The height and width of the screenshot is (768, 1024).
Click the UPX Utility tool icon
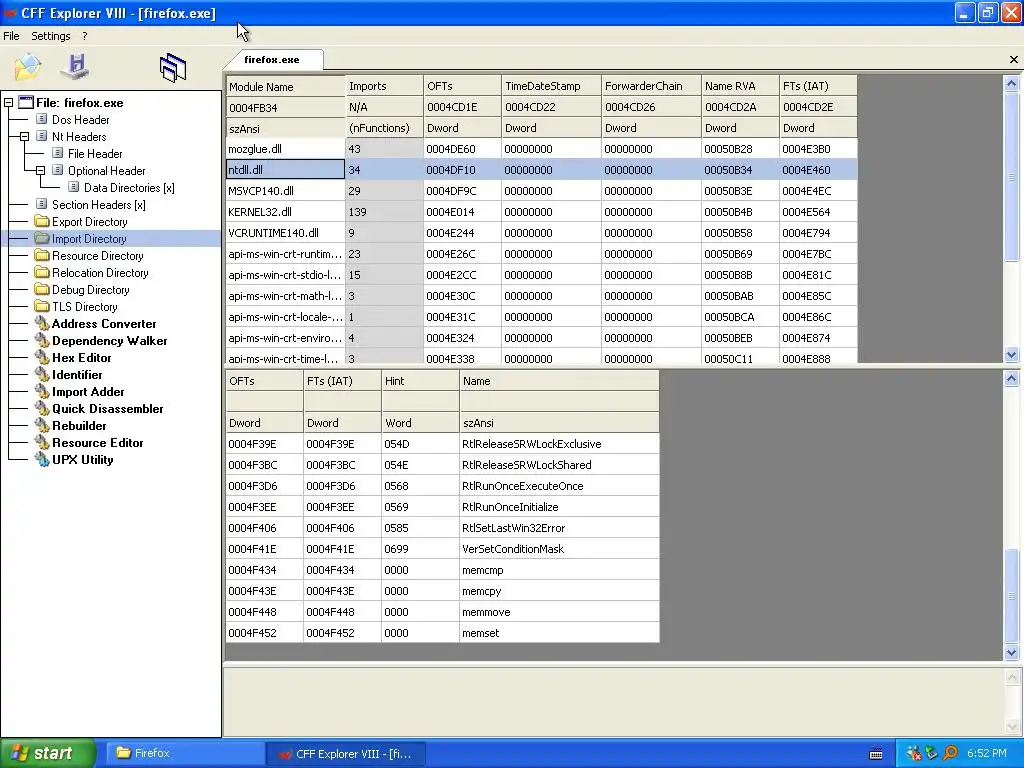[42, 459]
